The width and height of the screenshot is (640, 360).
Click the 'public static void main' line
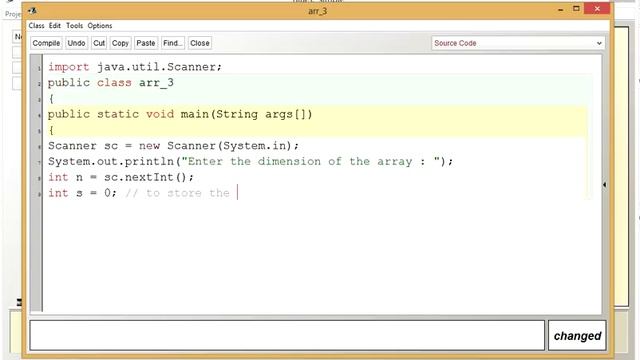click(180, 114)
